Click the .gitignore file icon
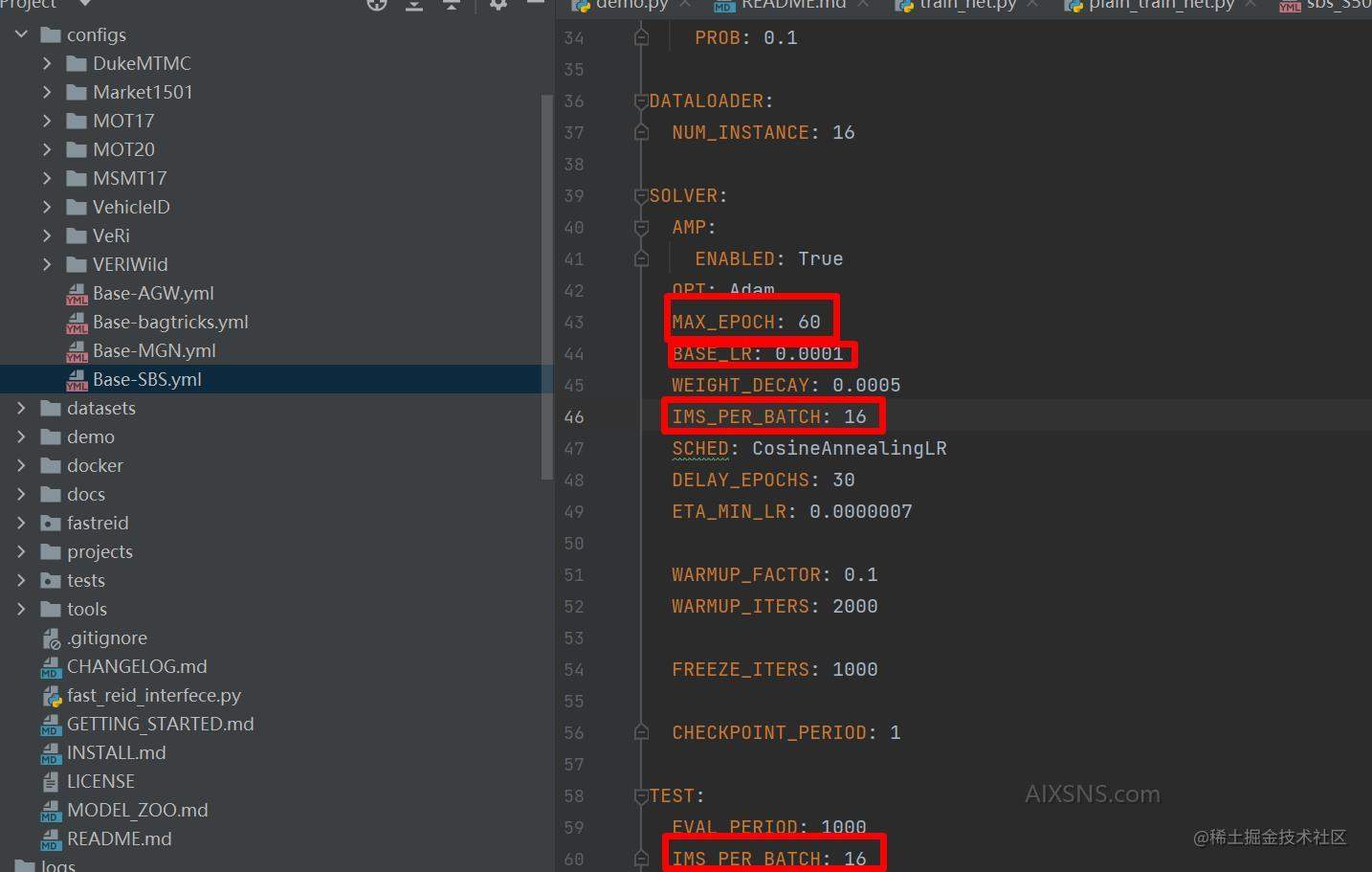 coord(52,638)
